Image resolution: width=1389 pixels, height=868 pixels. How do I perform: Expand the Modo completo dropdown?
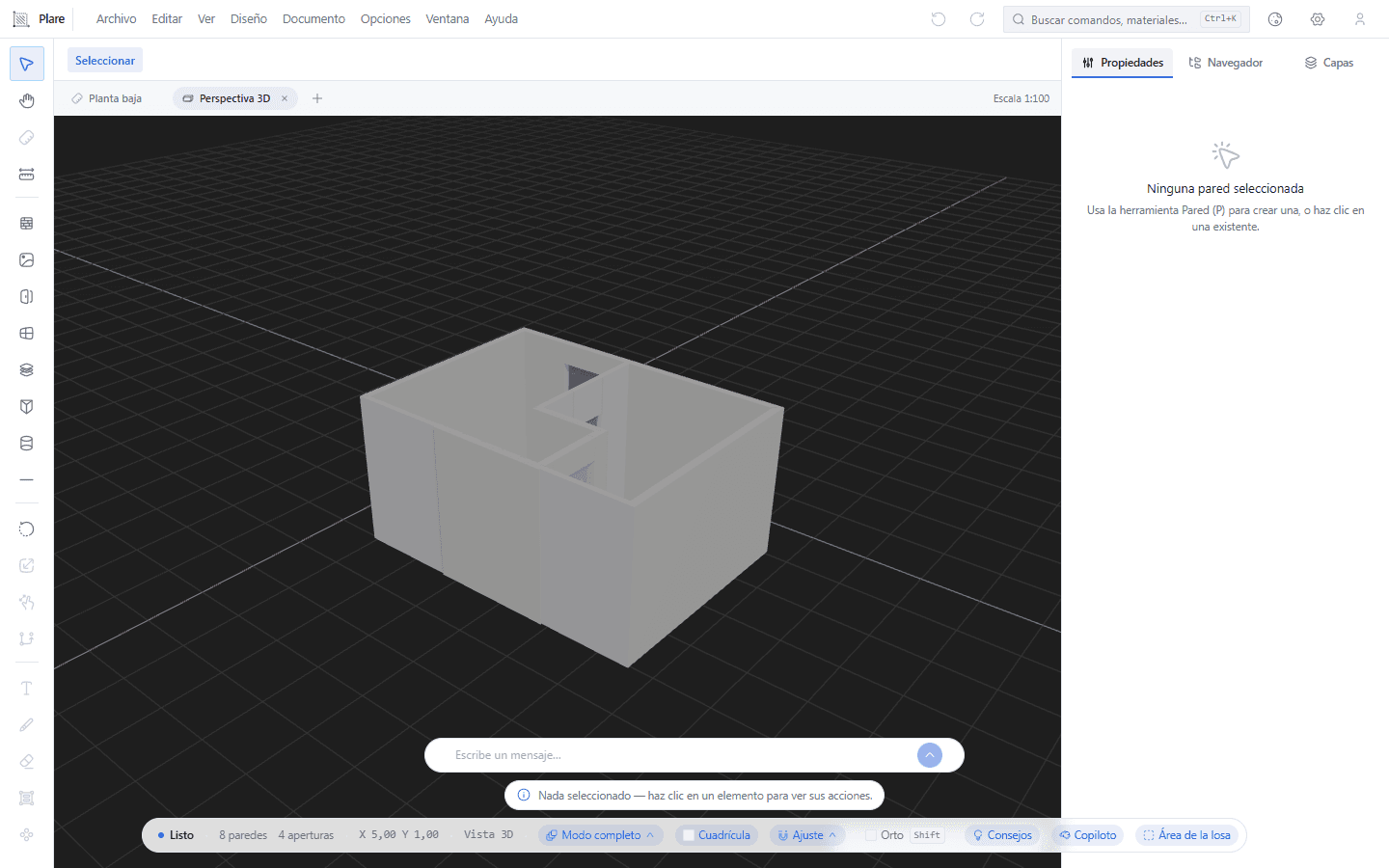pyautogui.click(x=600, y=835)
